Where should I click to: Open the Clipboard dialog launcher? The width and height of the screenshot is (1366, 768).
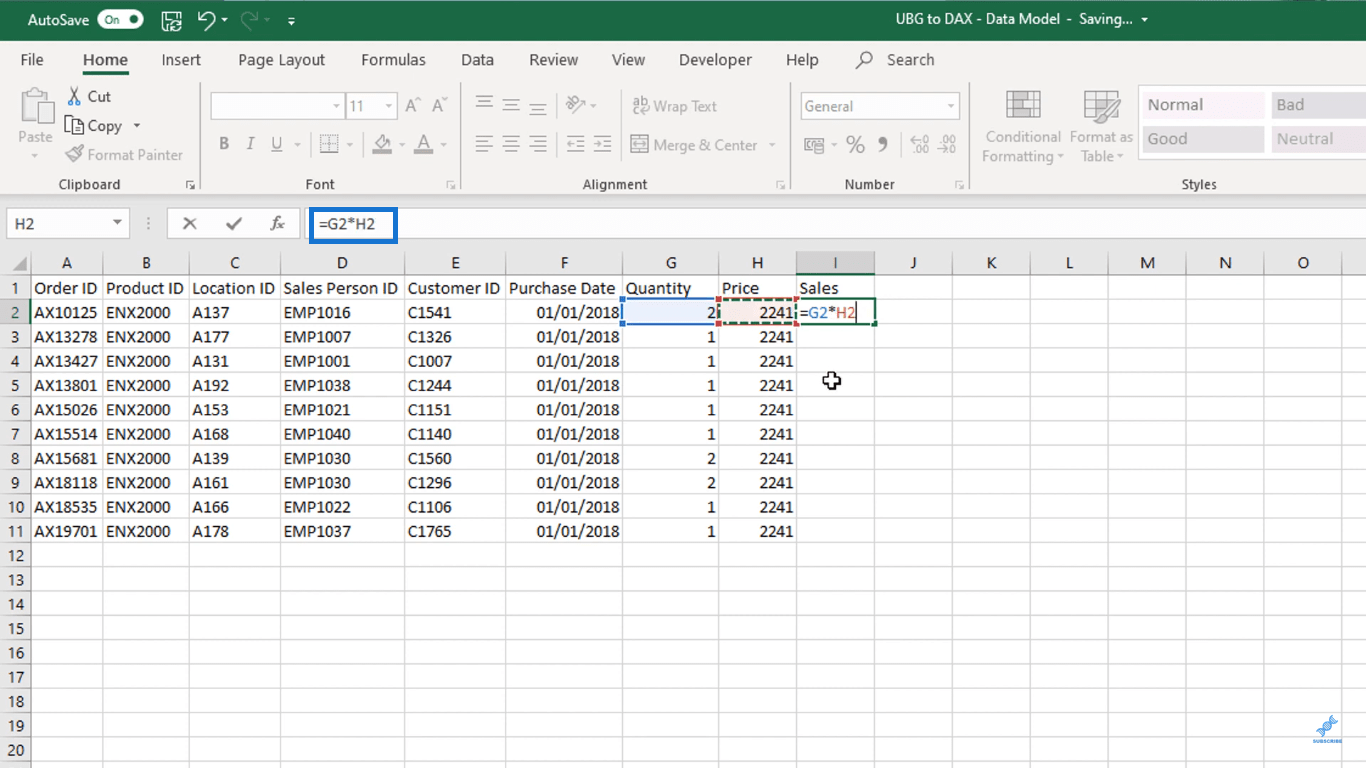point(190,185)
